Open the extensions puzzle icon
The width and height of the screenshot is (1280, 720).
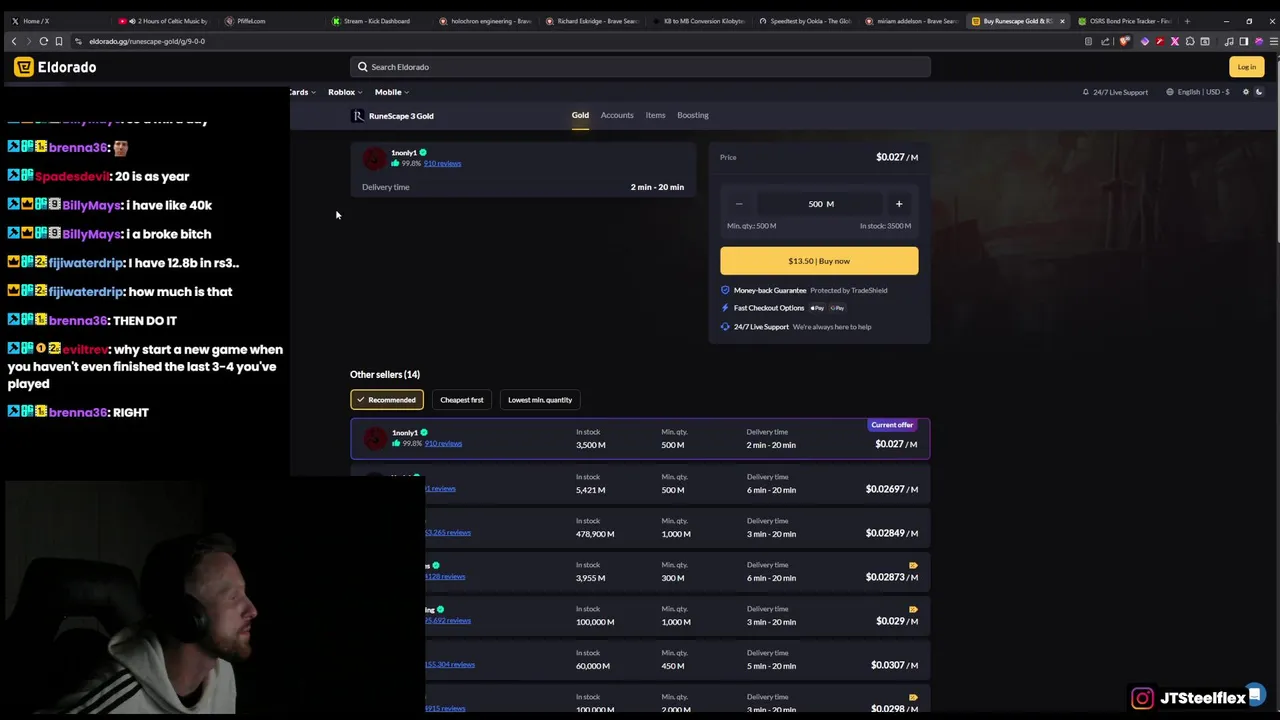(1190, 41)
